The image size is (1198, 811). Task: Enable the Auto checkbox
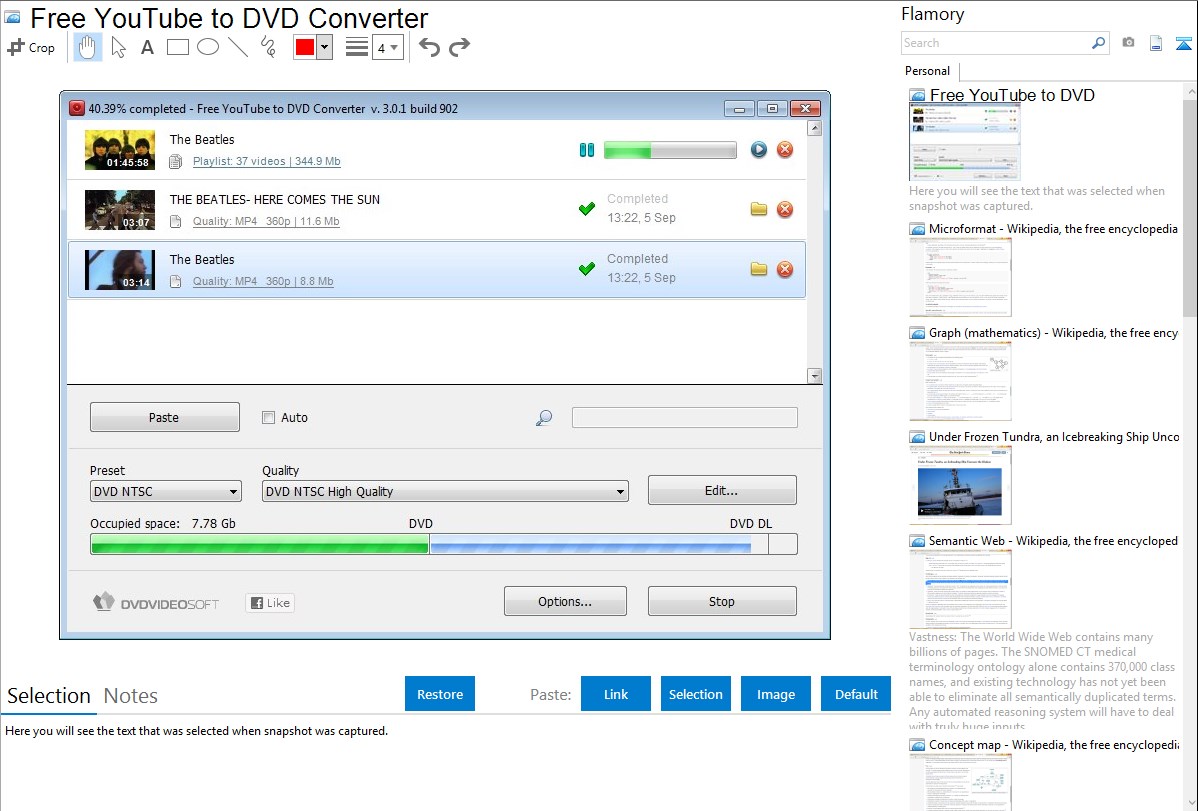(x=268, y=417)
